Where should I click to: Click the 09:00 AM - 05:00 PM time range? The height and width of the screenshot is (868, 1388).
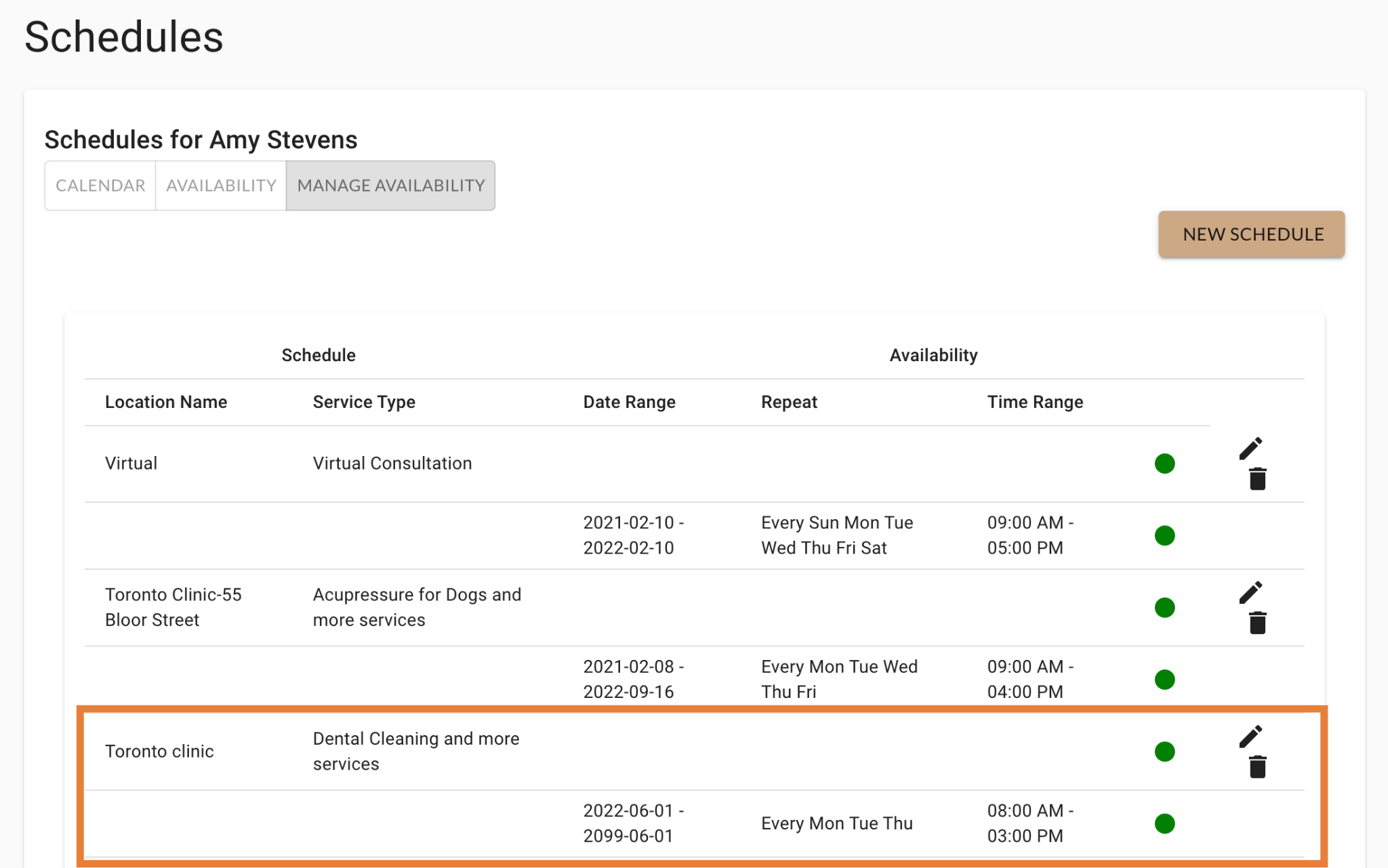[x=1030, y=535]
